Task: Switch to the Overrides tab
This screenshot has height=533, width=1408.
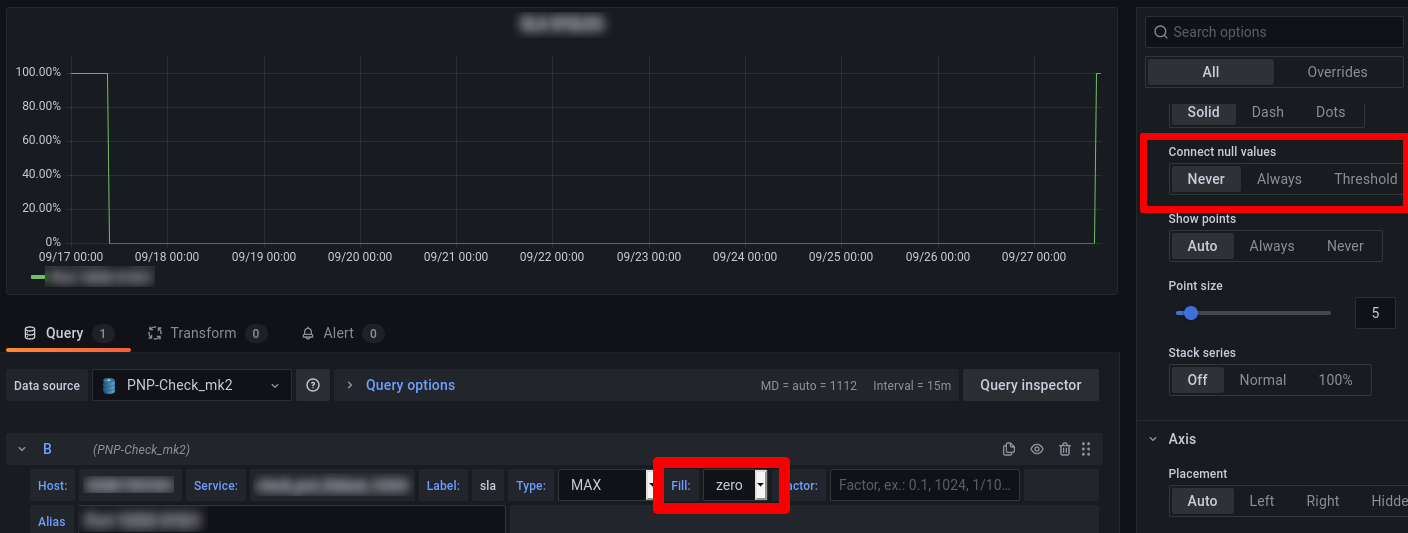Action: point(1337,72)
